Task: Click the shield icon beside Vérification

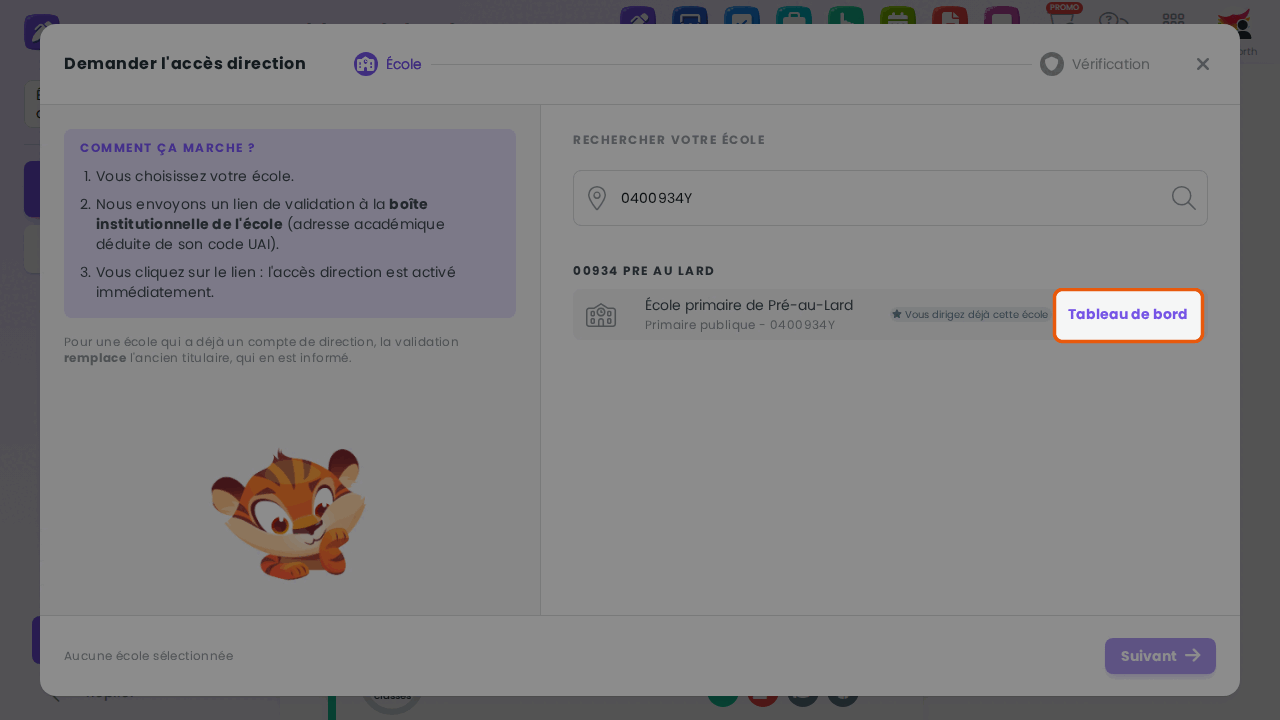Action: (1052, 64)
